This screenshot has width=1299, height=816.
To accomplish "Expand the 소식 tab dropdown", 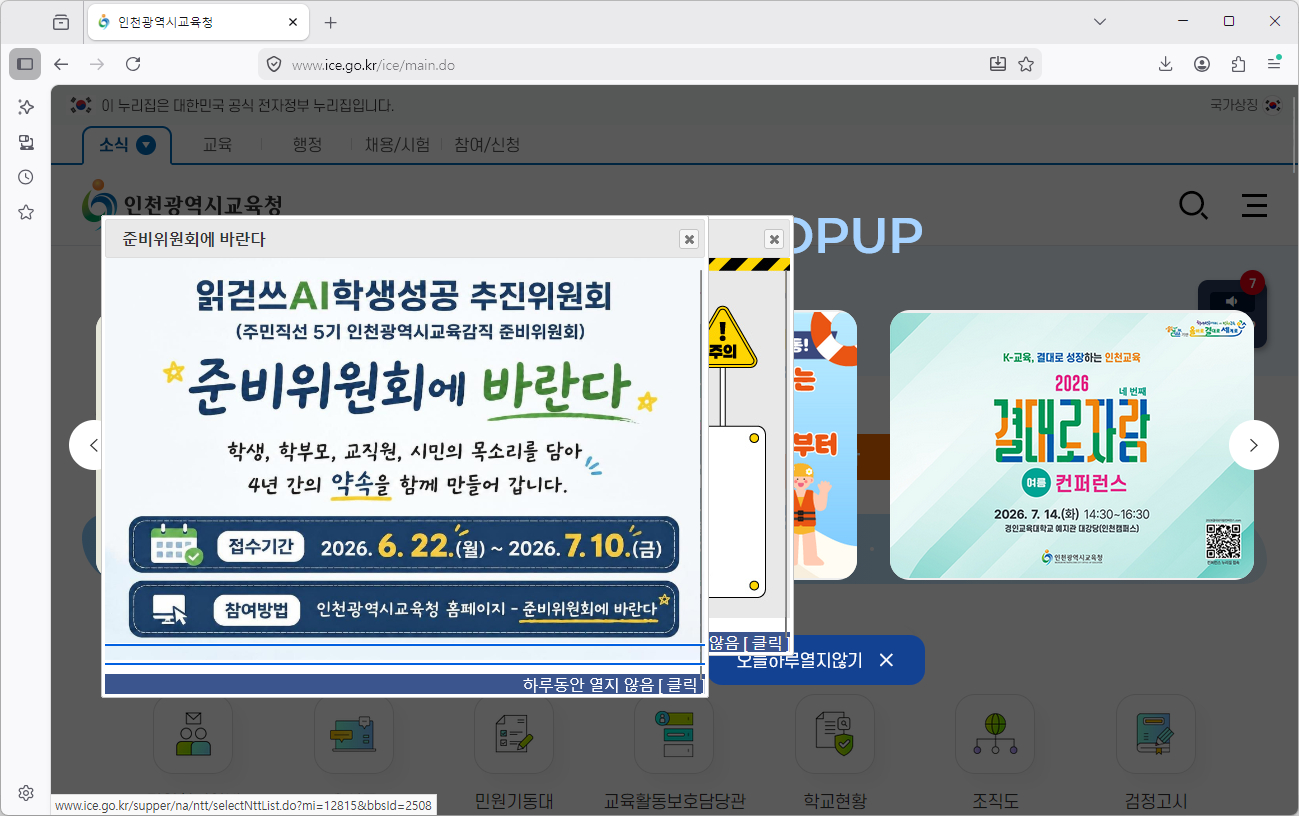I will click(x=146, y=145).
